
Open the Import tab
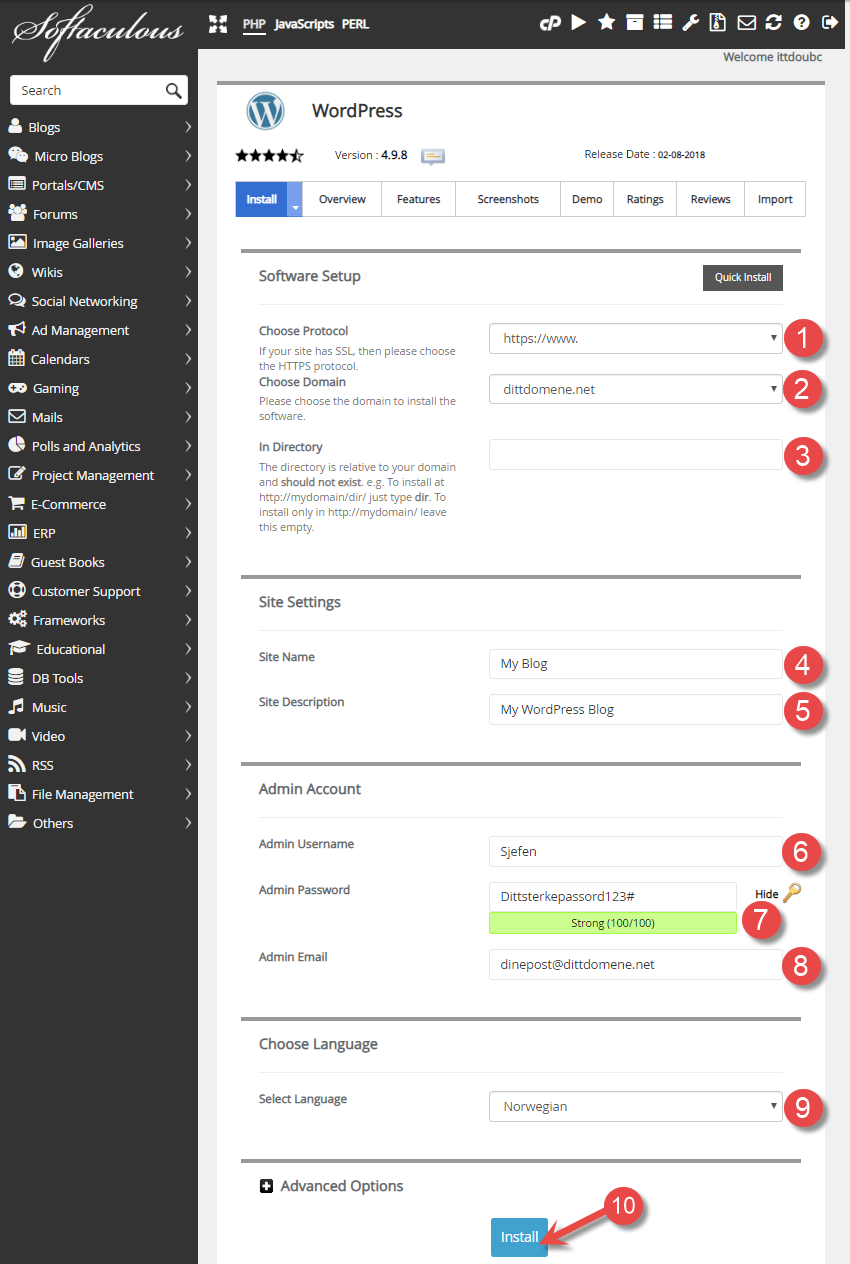click(775, 199)
